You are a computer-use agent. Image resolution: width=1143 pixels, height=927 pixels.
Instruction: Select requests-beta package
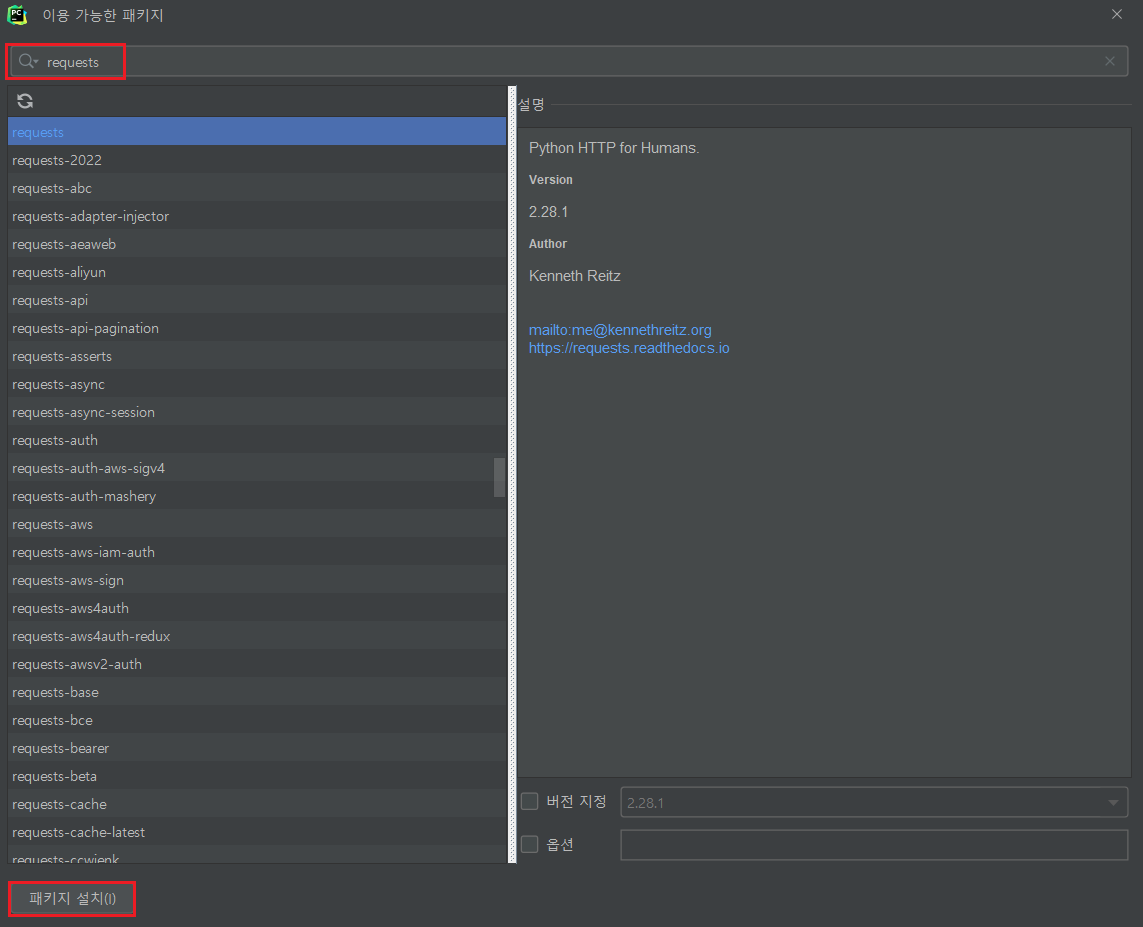tap(257, 777)
